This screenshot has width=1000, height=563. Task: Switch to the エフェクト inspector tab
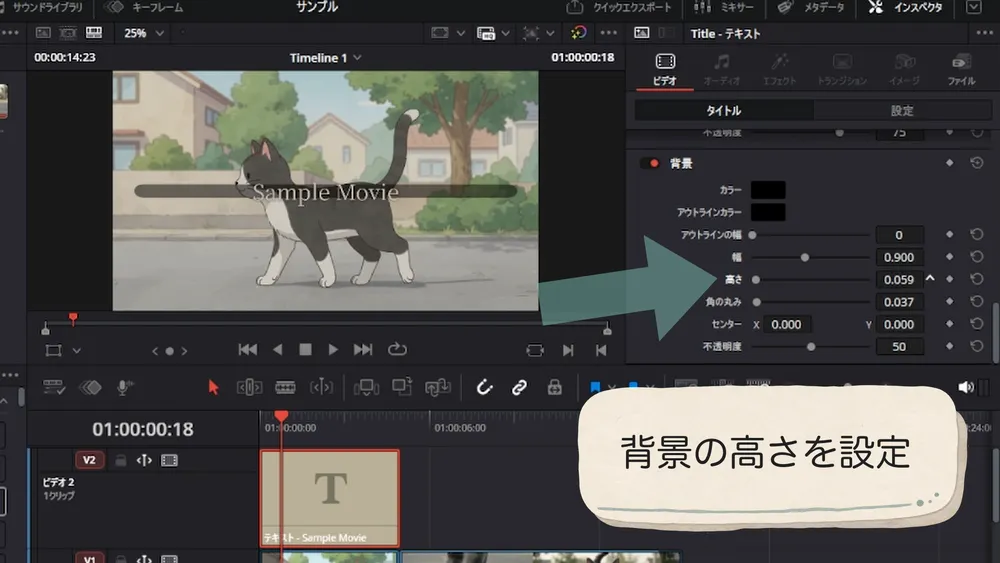pyautogui.click(x=779, y=69)
